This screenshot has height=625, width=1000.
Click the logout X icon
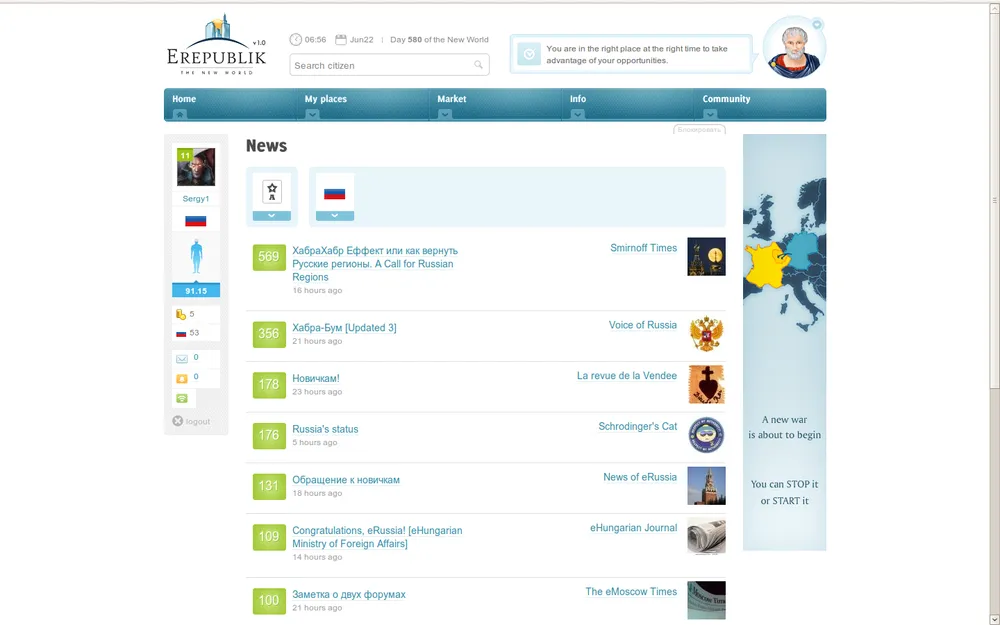(x=177, y=421)
